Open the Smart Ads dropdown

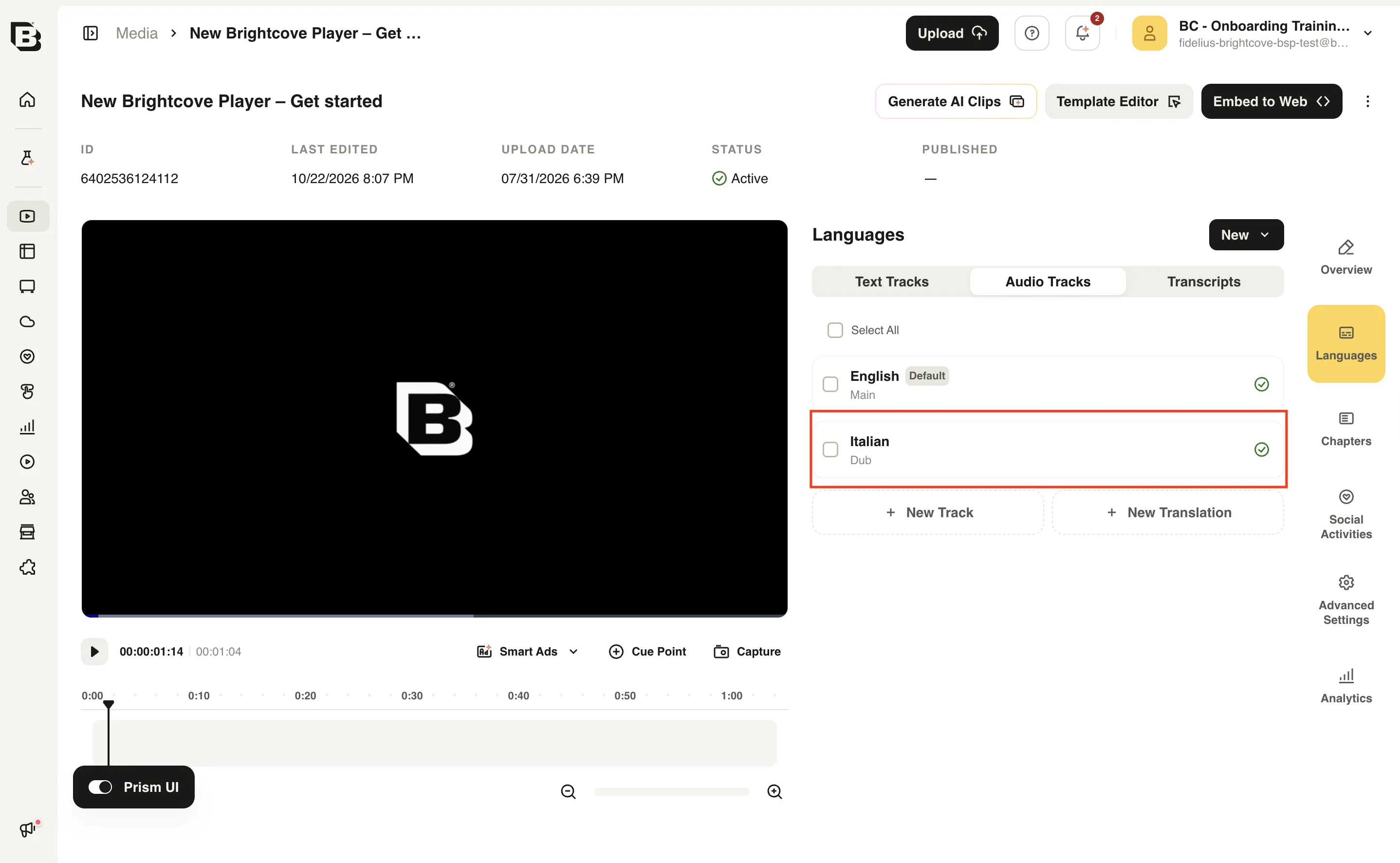[x=528, y=651]
